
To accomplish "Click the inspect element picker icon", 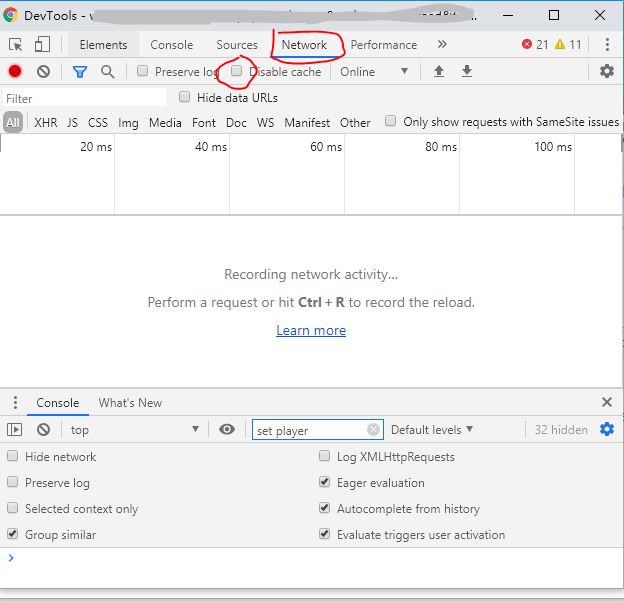I will 15,45.
